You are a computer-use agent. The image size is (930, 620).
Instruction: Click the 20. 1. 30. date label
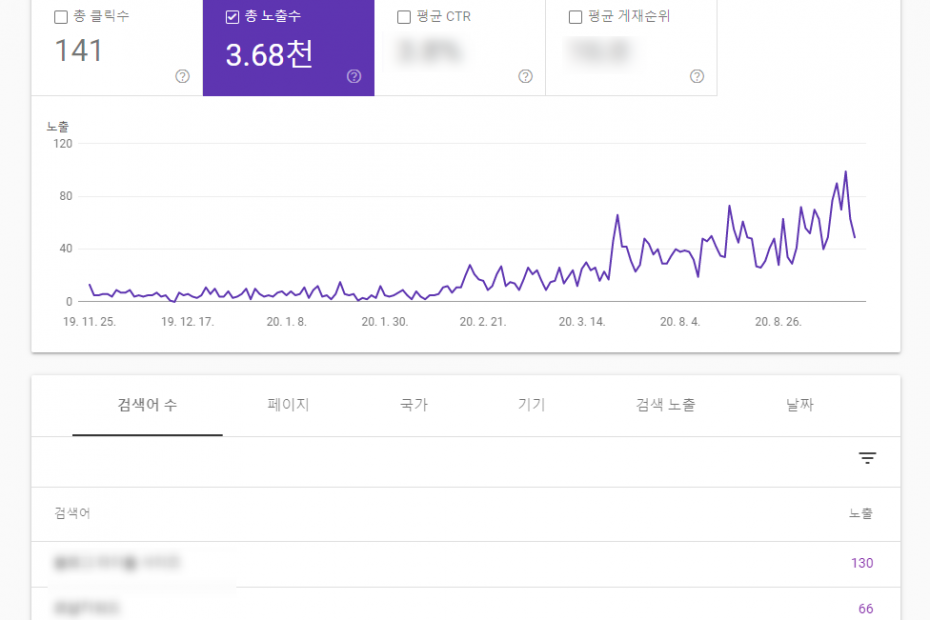tap(385, 322)
